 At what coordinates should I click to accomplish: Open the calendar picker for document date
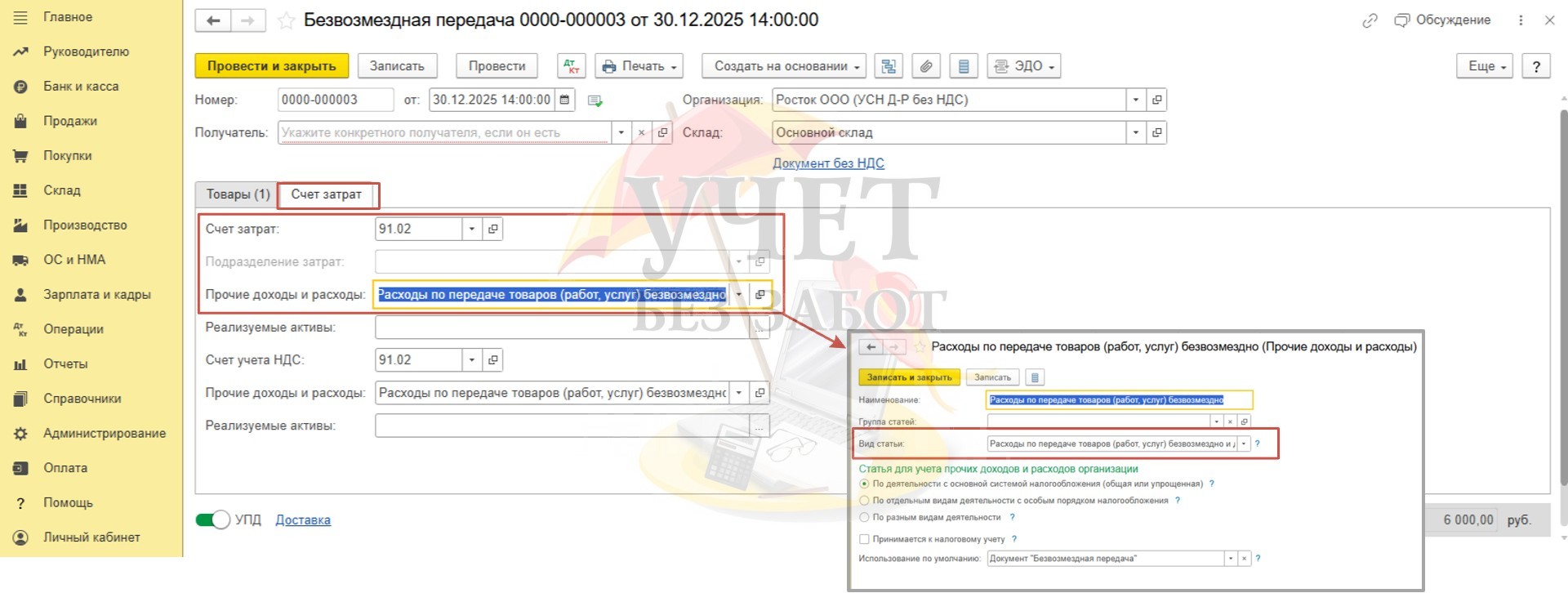click(x=564, y=100)
